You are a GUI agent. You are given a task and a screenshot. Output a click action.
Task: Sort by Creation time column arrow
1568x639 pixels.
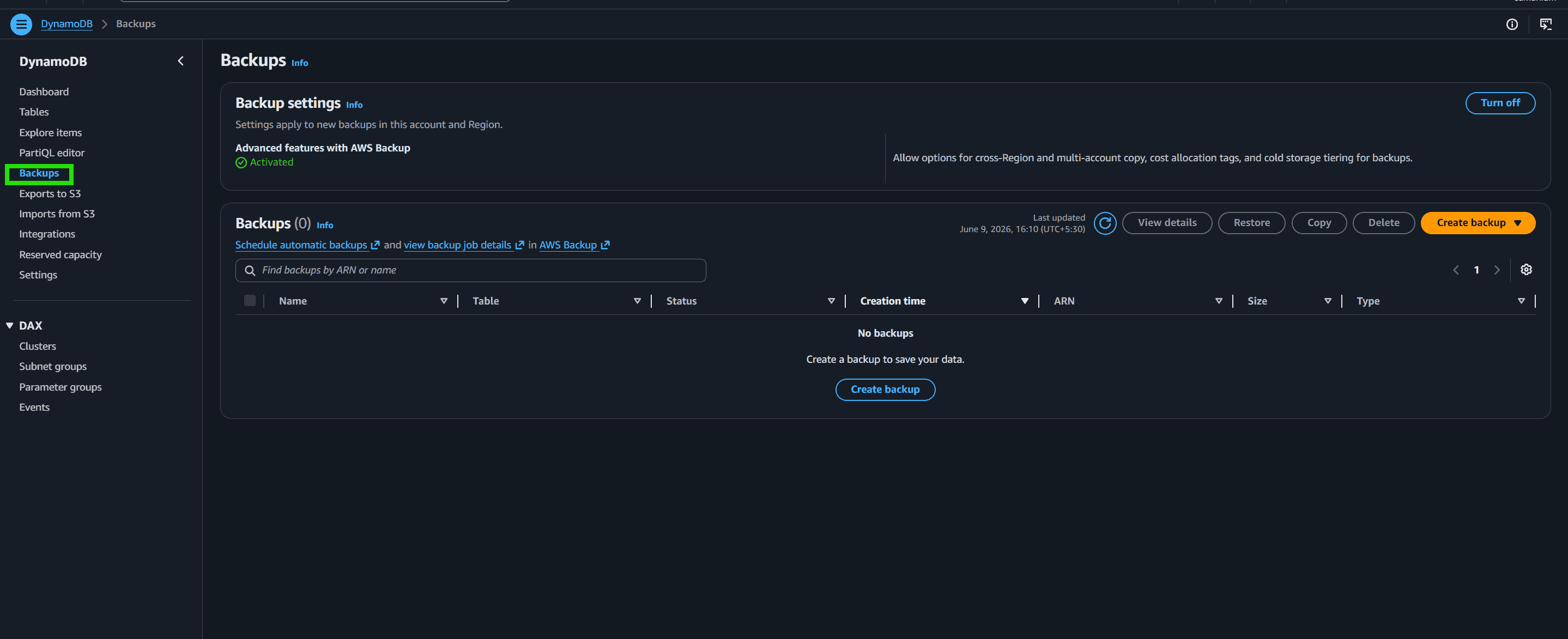click(x=1025, y=301)
